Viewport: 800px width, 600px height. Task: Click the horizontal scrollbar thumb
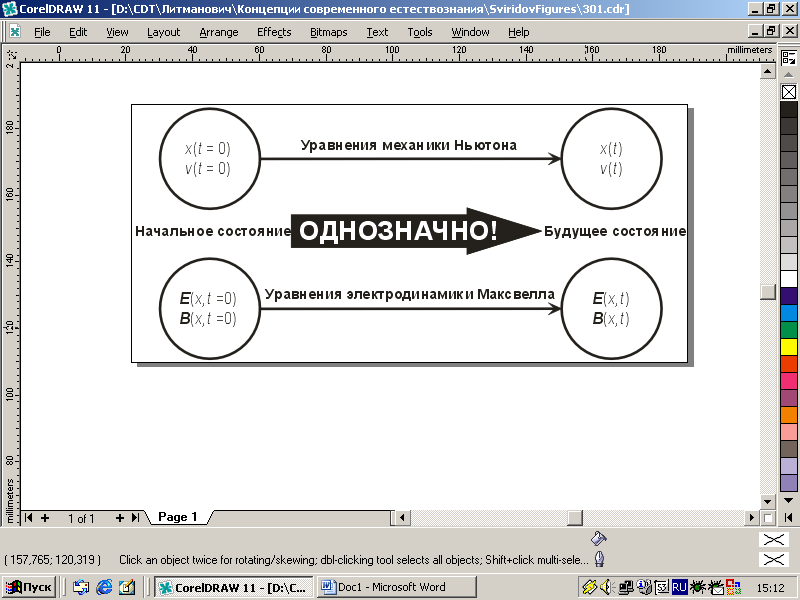(574, 518)
